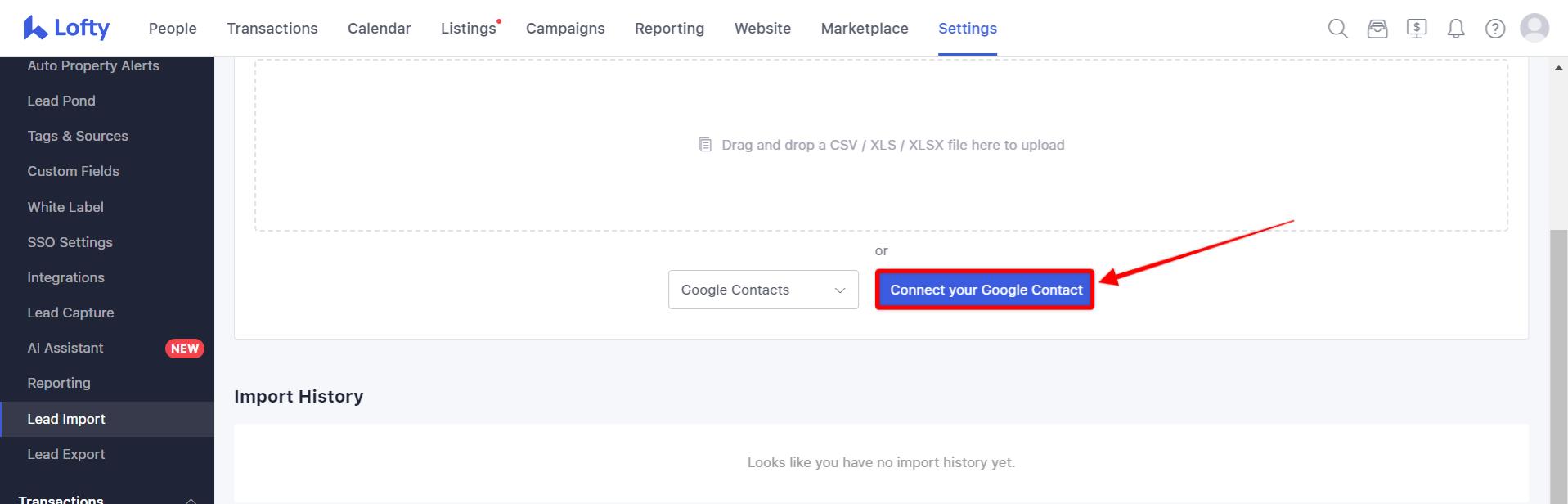Open the inbox tray icon
This screenshot has width=1568, height=504.
pyautogui.click(x=1377, y=29)
